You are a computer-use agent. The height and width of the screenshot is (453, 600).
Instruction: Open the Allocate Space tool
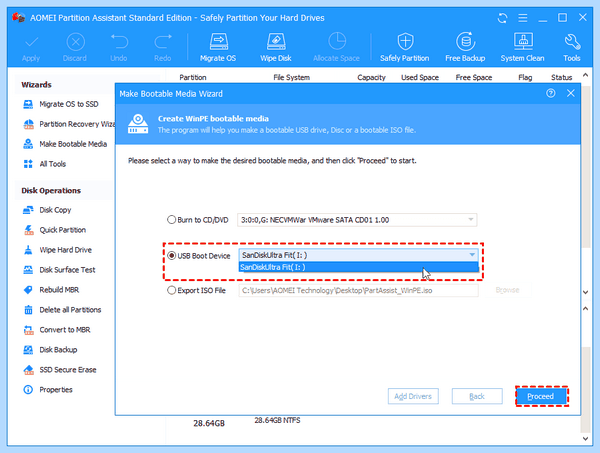click(336, 47)
